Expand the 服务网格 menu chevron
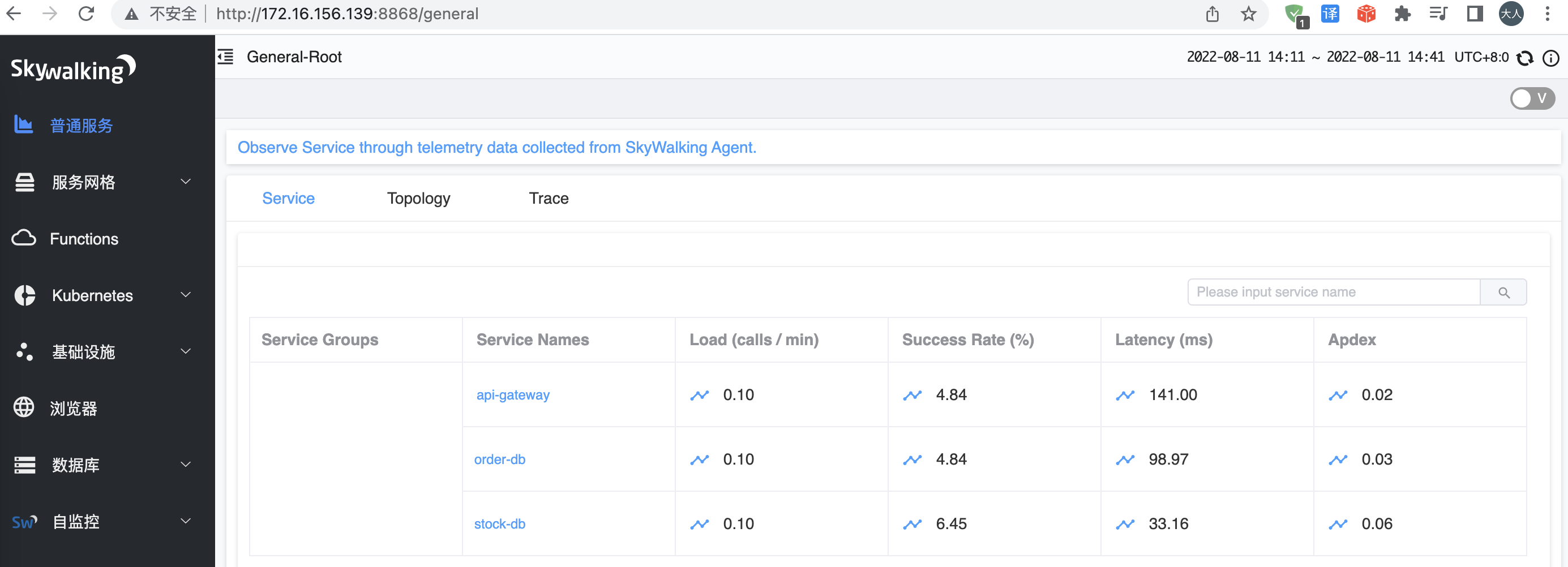Screen dimensions: 1568x567 186,181
